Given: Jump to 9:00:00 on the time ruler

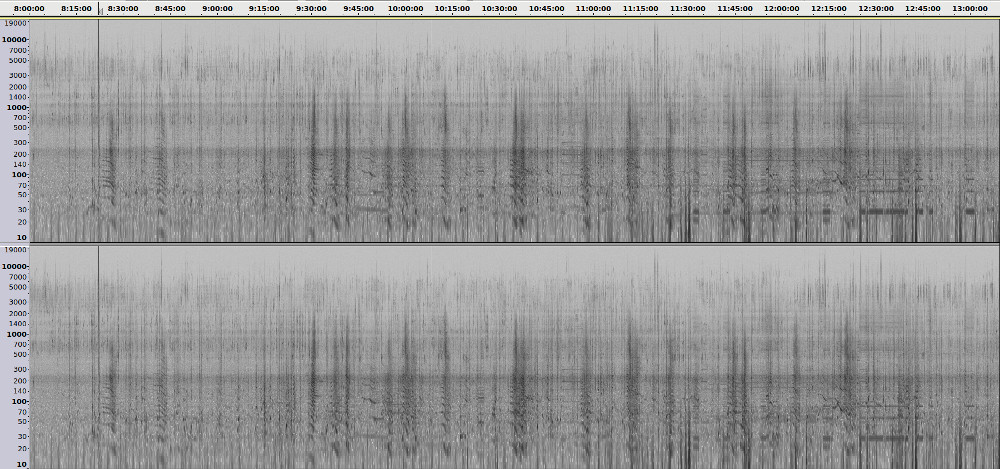Looking at the screenshot, I should click(x=217, y=8).
